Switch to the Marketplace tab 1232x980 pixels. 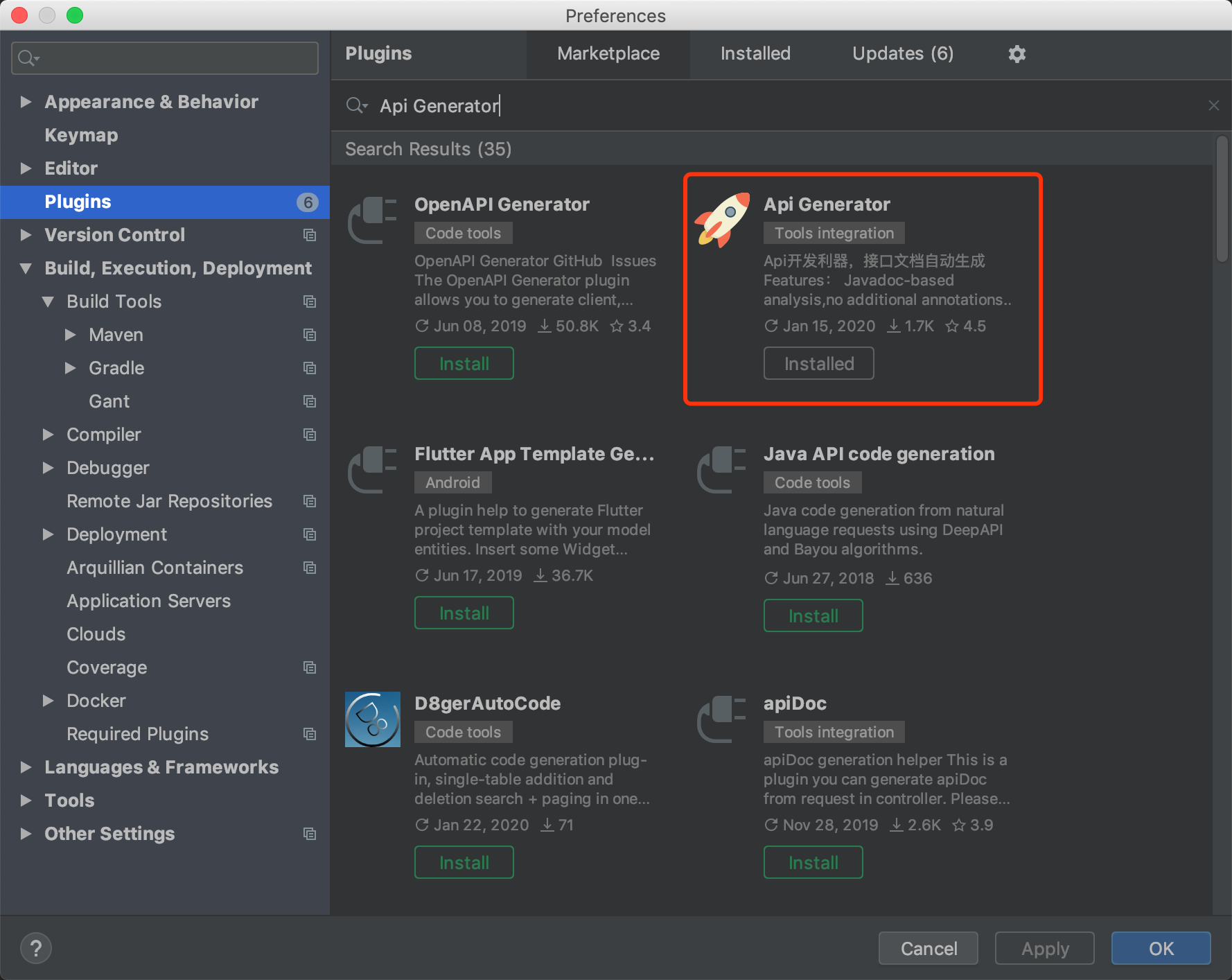pyautogui.click(x=608, y=54)
